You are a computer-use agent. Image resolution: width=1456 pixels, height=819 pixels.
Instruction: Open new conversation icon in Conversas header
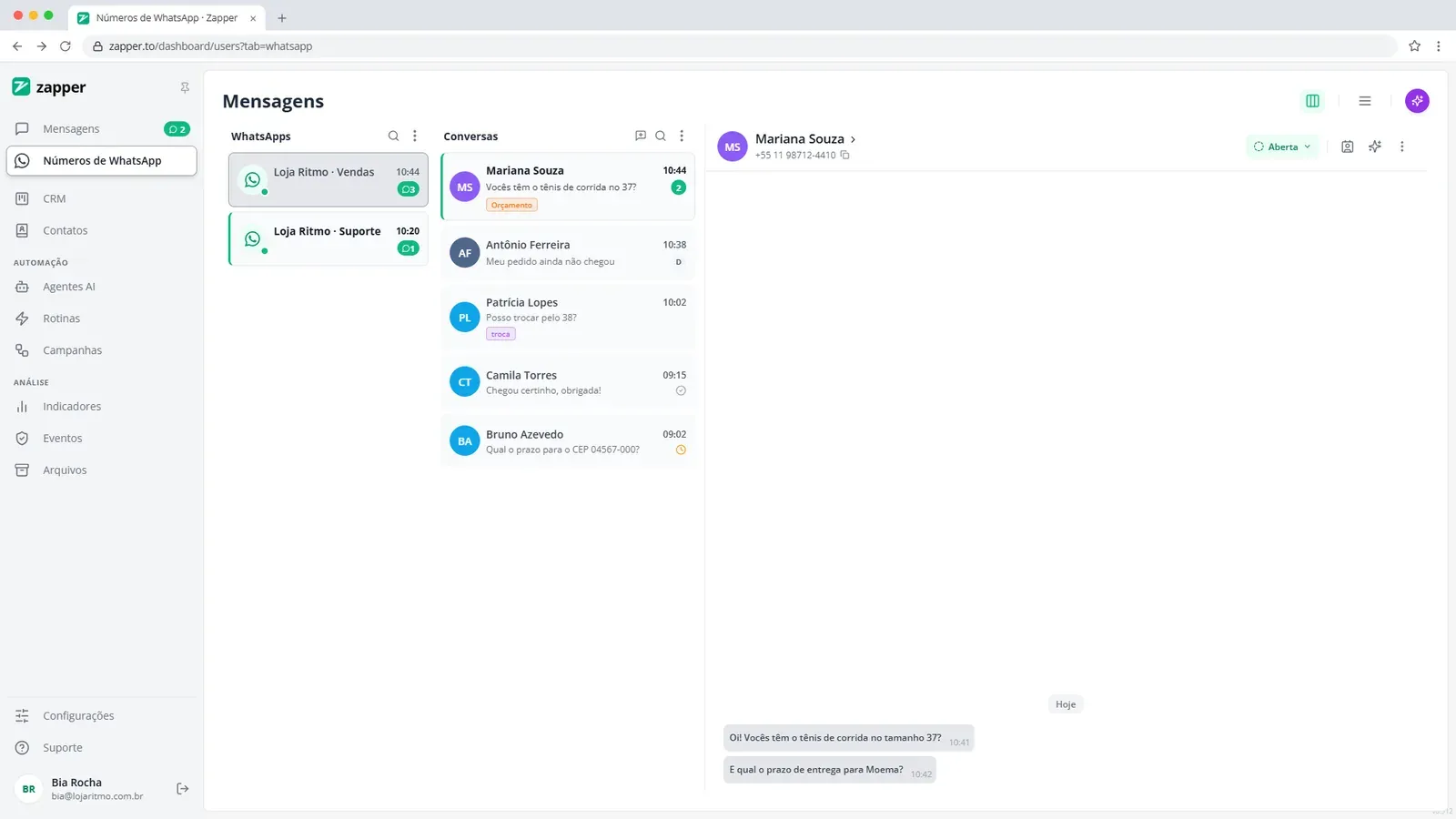point(641,136)
